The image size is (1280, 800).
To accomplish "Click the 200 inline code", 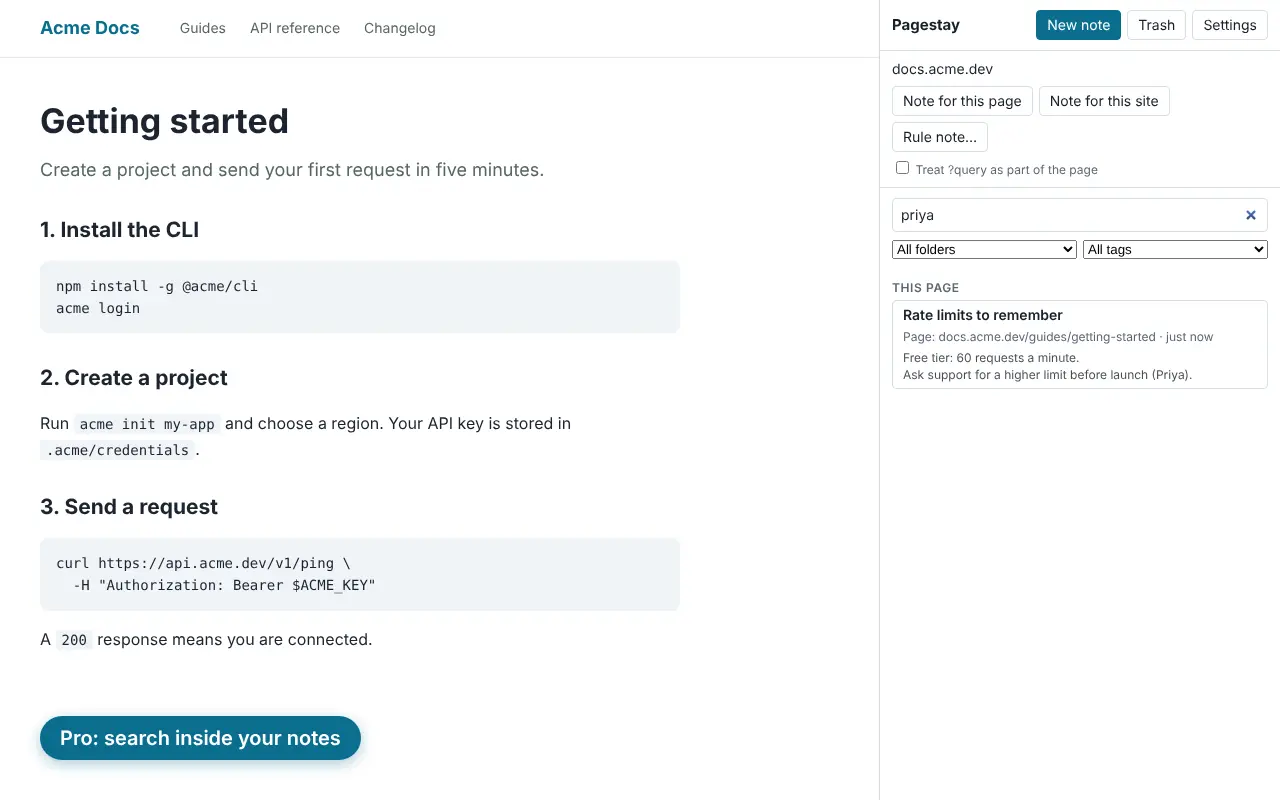I will click(74, 640).
